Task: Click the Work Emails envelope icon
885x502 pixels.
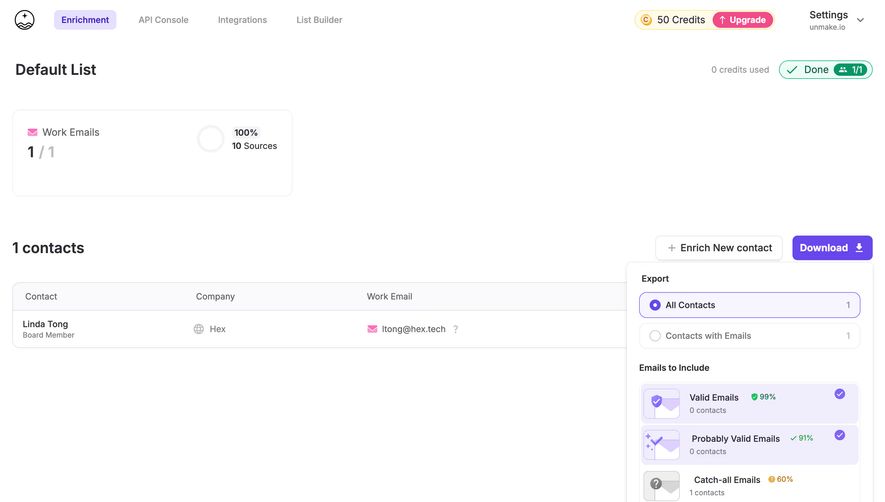Action: [x=32, y=132]
